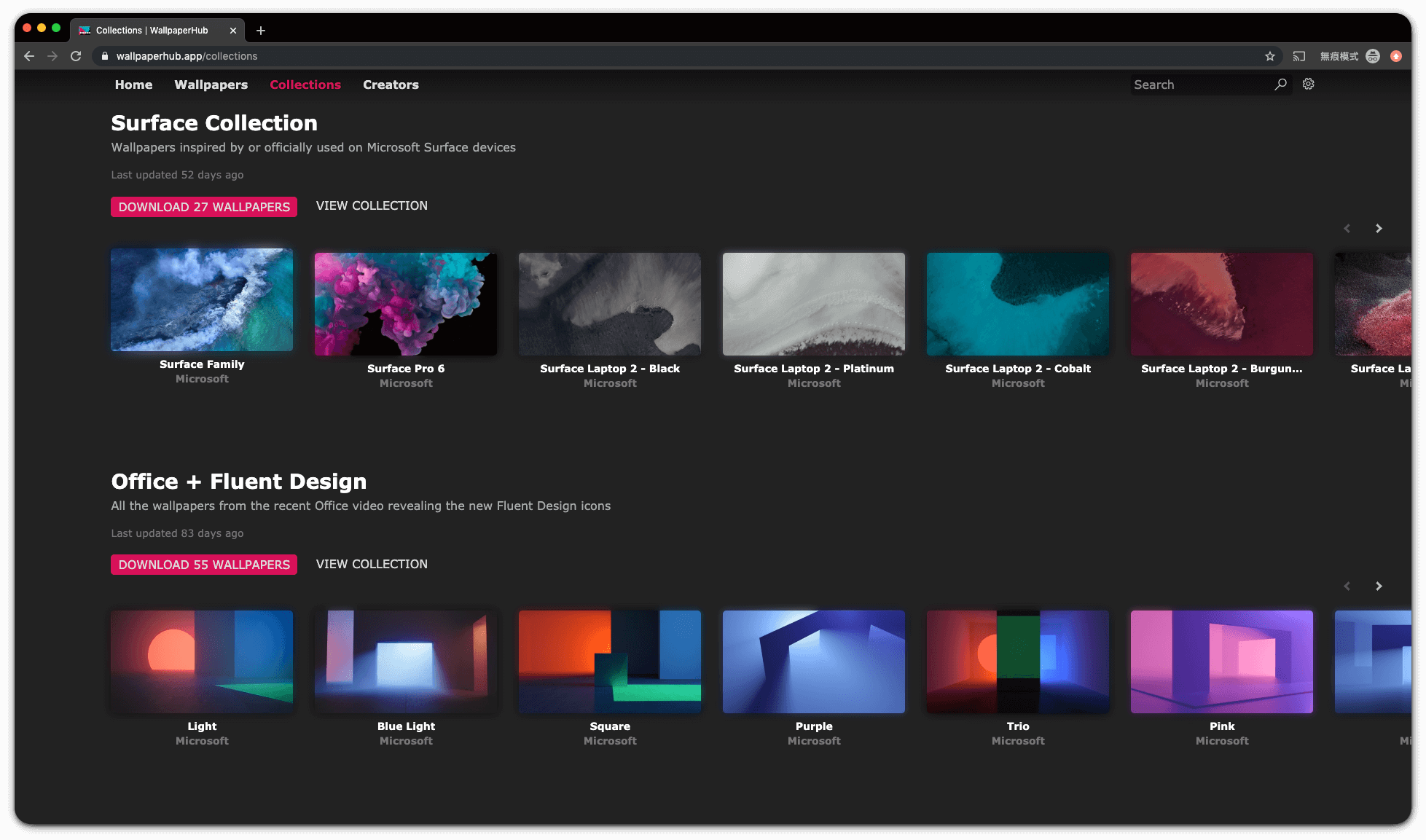
Task: Click the Square Fluent Design wallpaper thumbnail
Action: [x=609, y=662]
